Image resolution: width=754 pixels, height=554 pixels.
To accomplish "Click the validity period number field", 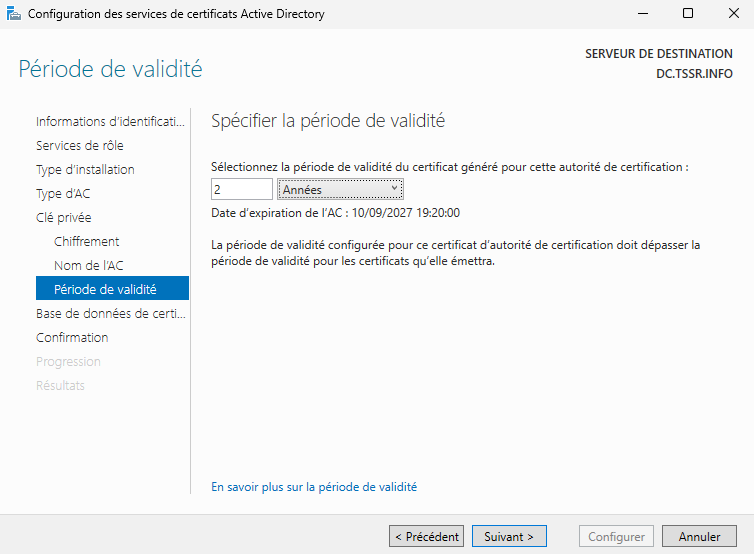I will pos(241,189).
